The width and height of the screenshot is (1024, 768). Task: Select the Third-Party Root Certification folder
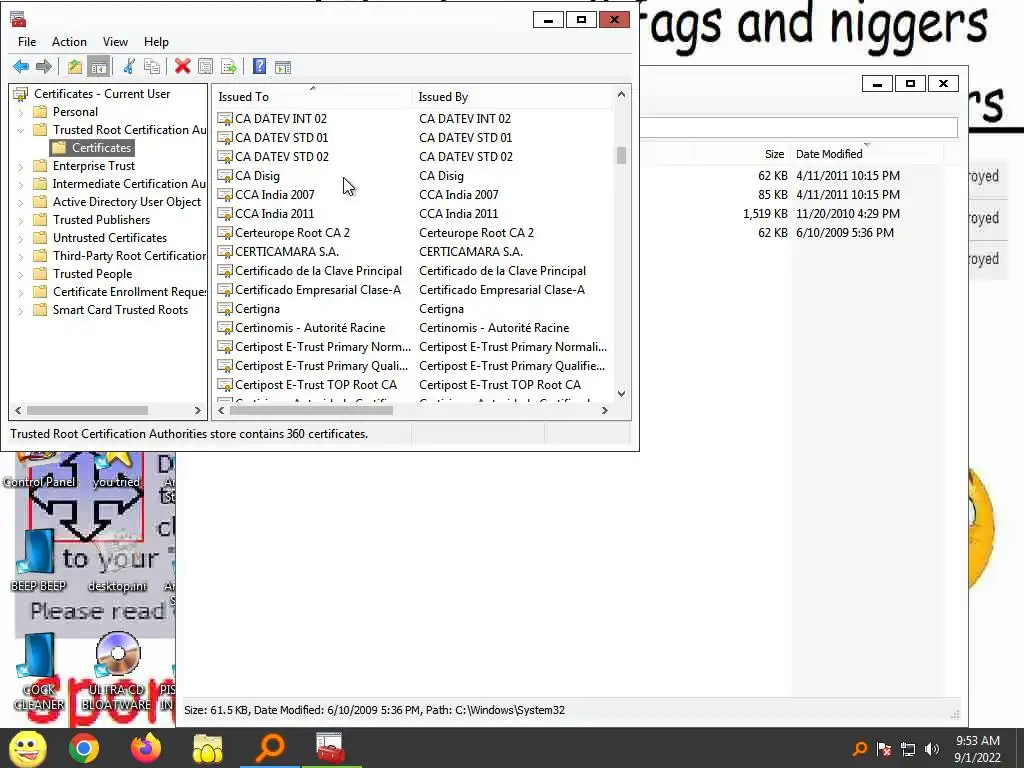pyautogui.click(x=129, y=256)
